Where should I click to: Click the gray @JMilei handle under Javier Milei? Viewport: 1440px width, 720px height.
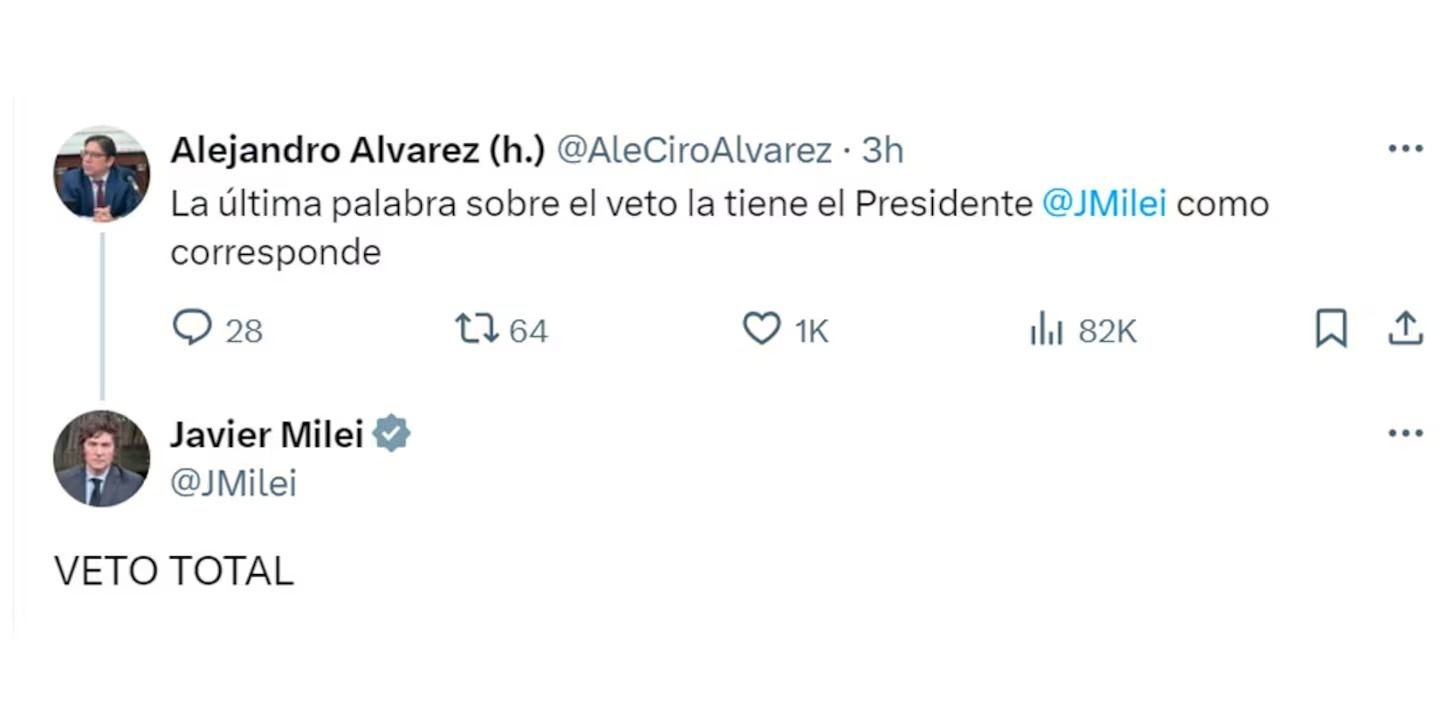[x=233, y=484]
